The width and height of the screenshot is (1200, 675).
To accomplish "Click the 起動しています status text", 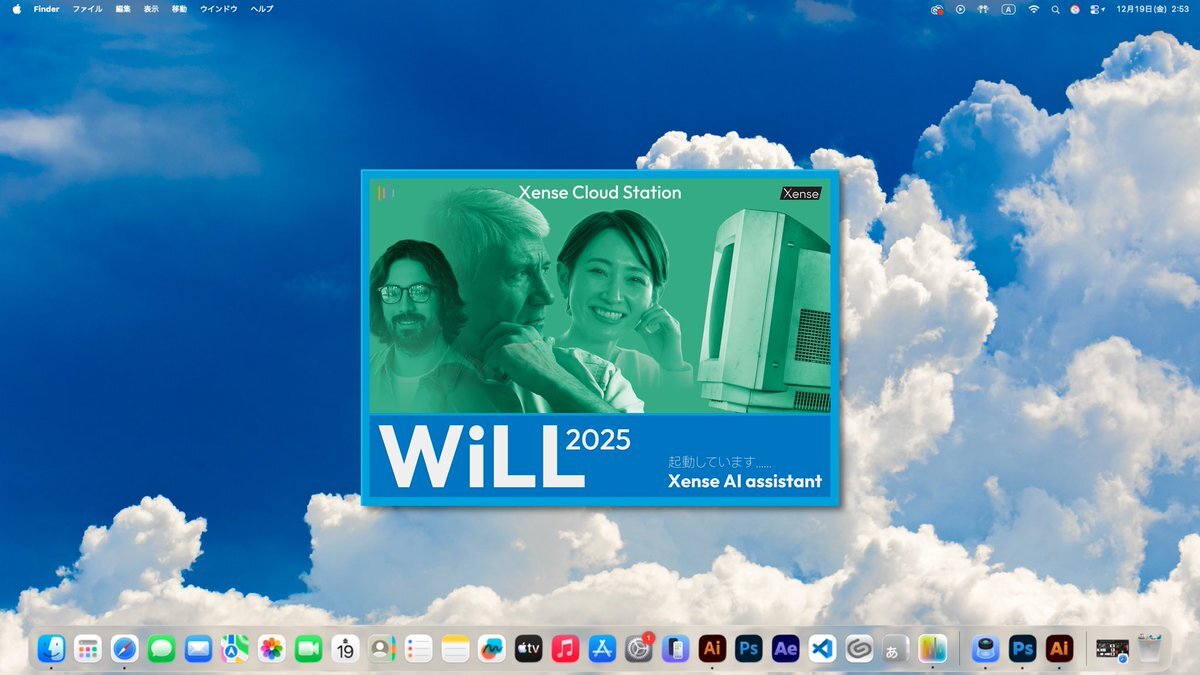I will [x=720, y=462].
